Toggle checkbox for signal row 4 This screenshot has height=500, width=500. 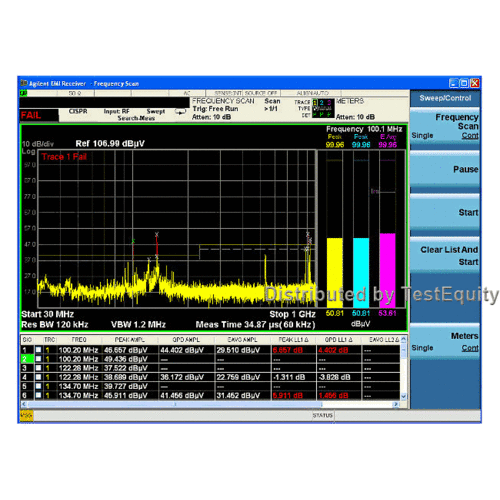click(39, 377)
